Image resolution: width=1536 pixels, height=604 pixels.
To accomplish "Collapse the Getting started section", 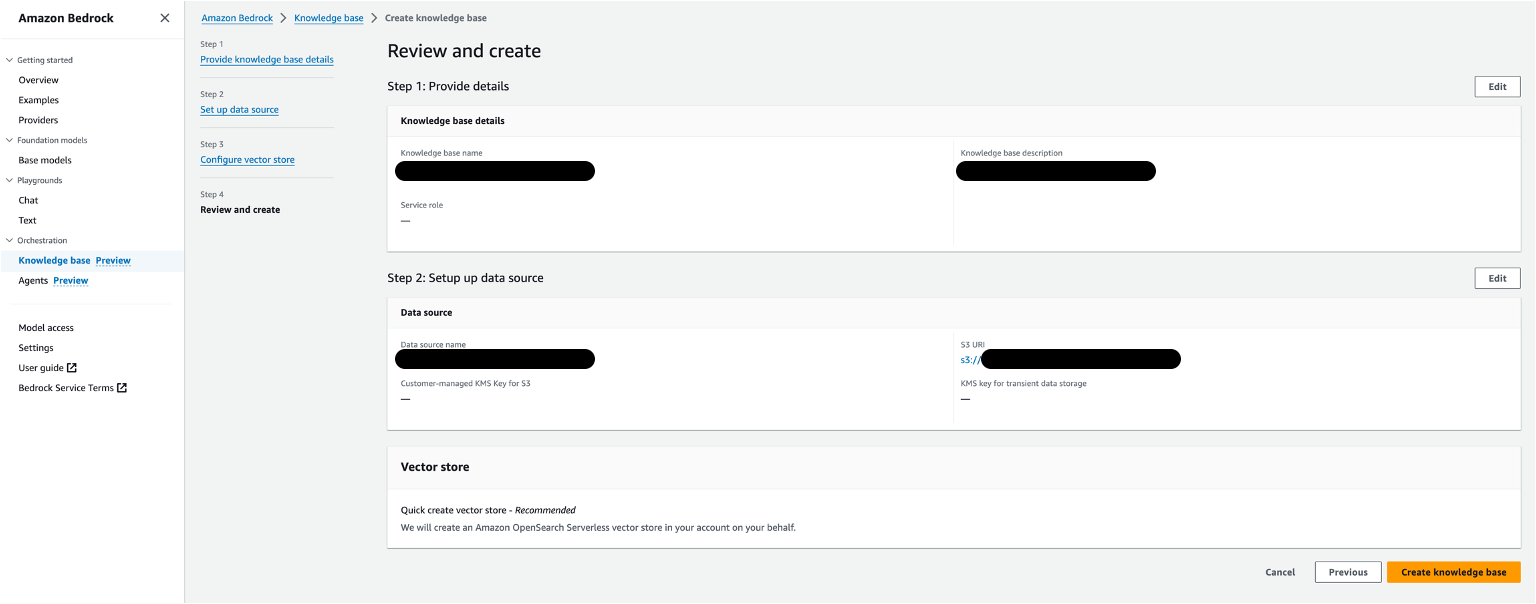I will (10, 60).
